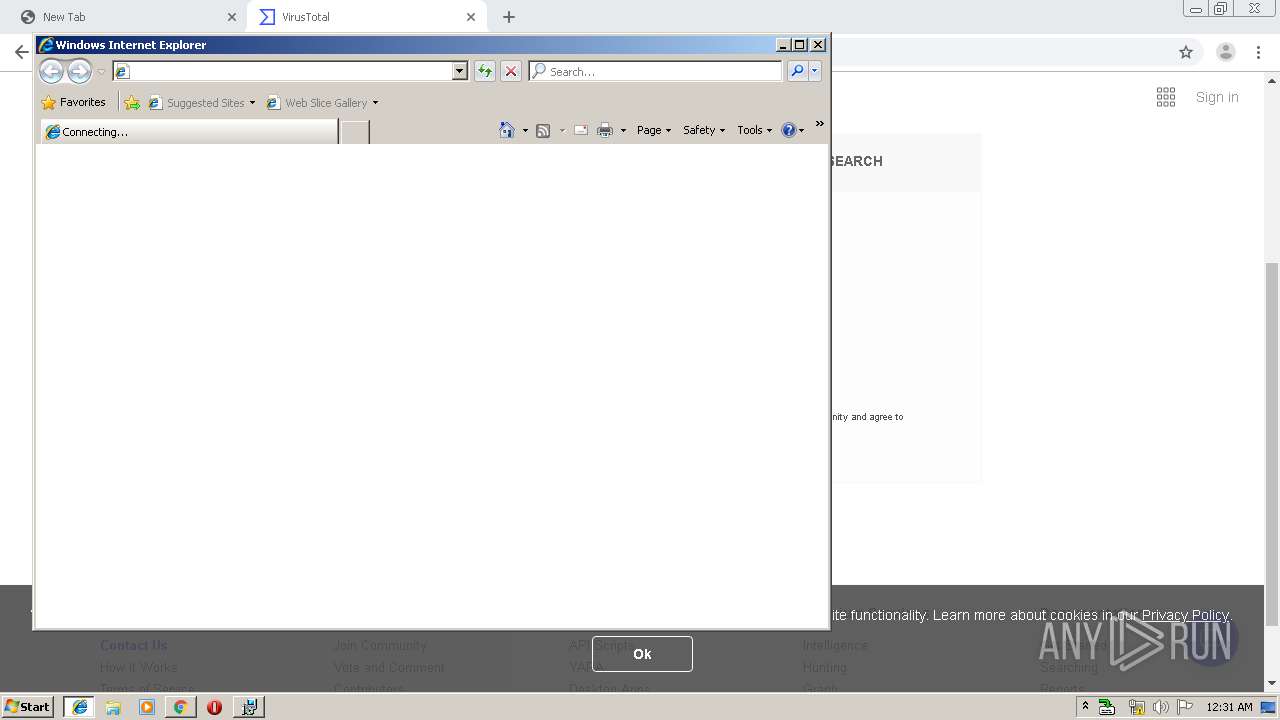
Task: Go back in Chrome
Action: [21, 52]
